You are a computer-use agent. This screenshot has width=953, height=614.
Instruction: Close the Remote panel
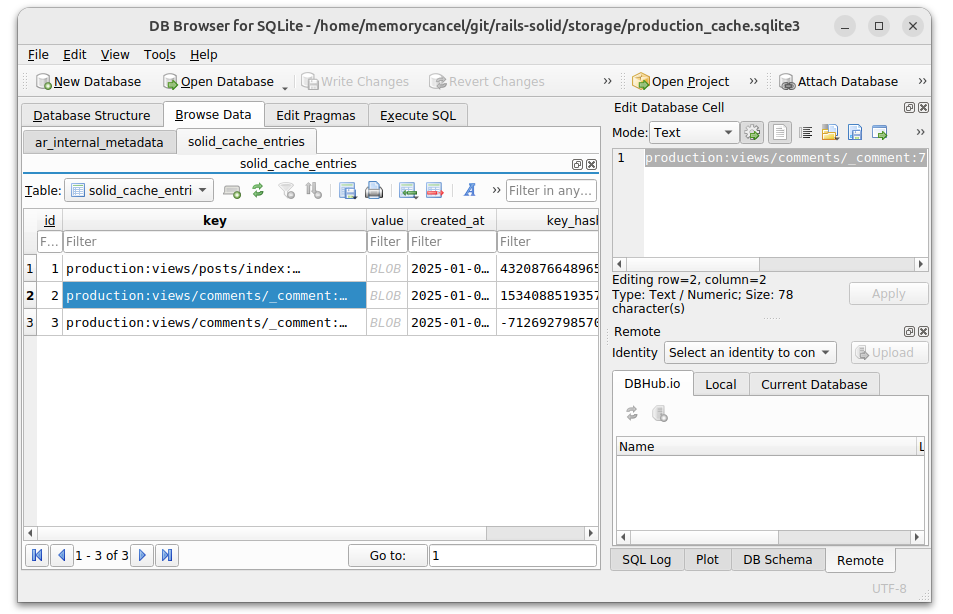[923, 331]
